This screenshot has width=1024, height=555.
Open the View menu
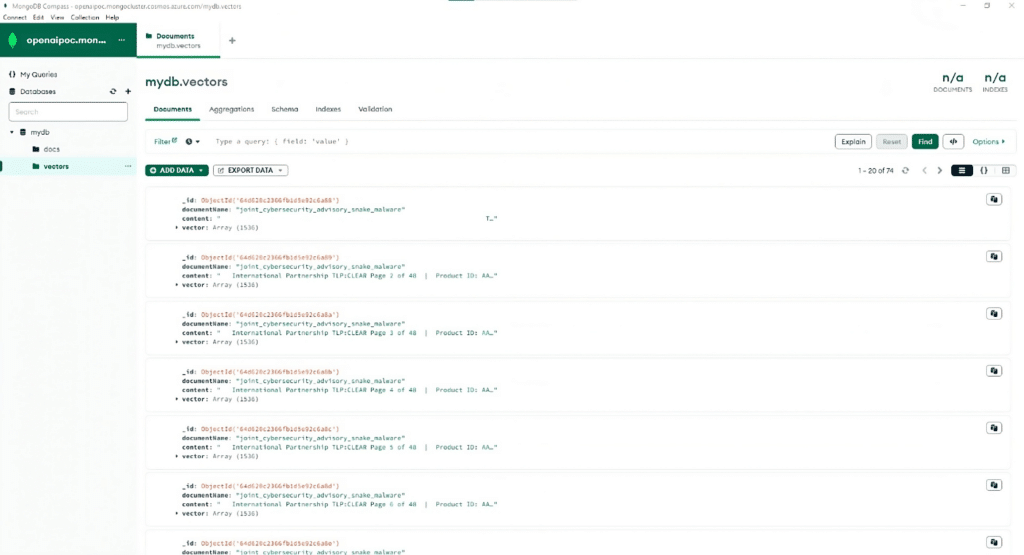click(57, 18)
